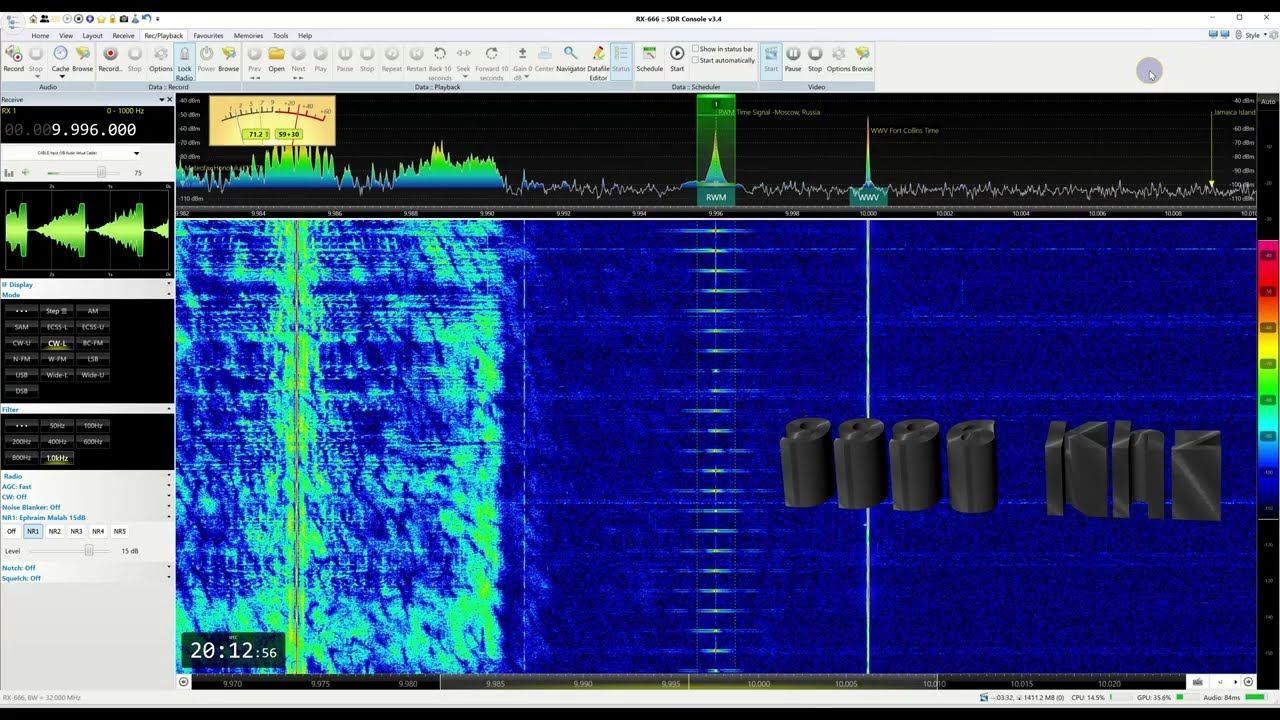
Task: Open a data file for playback
Action: coord(276,56)
